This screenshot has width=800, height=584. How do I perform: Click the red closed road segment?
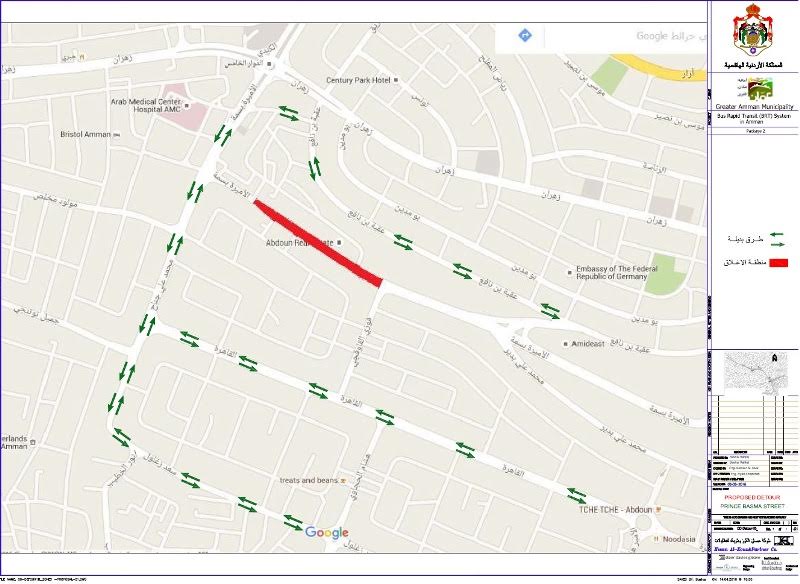pyautogui.click(x=318, y=243)
